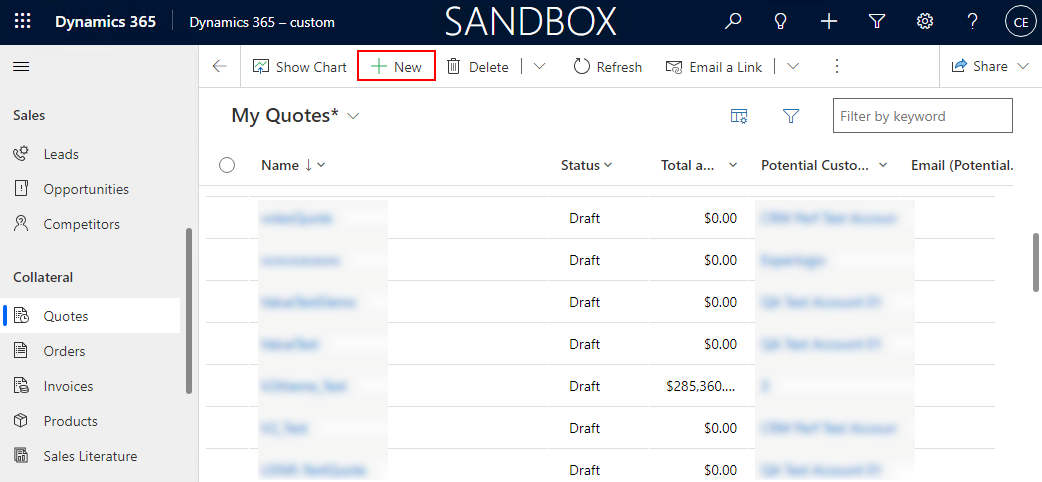Open the Status column header menu

[x=586, y=165]
